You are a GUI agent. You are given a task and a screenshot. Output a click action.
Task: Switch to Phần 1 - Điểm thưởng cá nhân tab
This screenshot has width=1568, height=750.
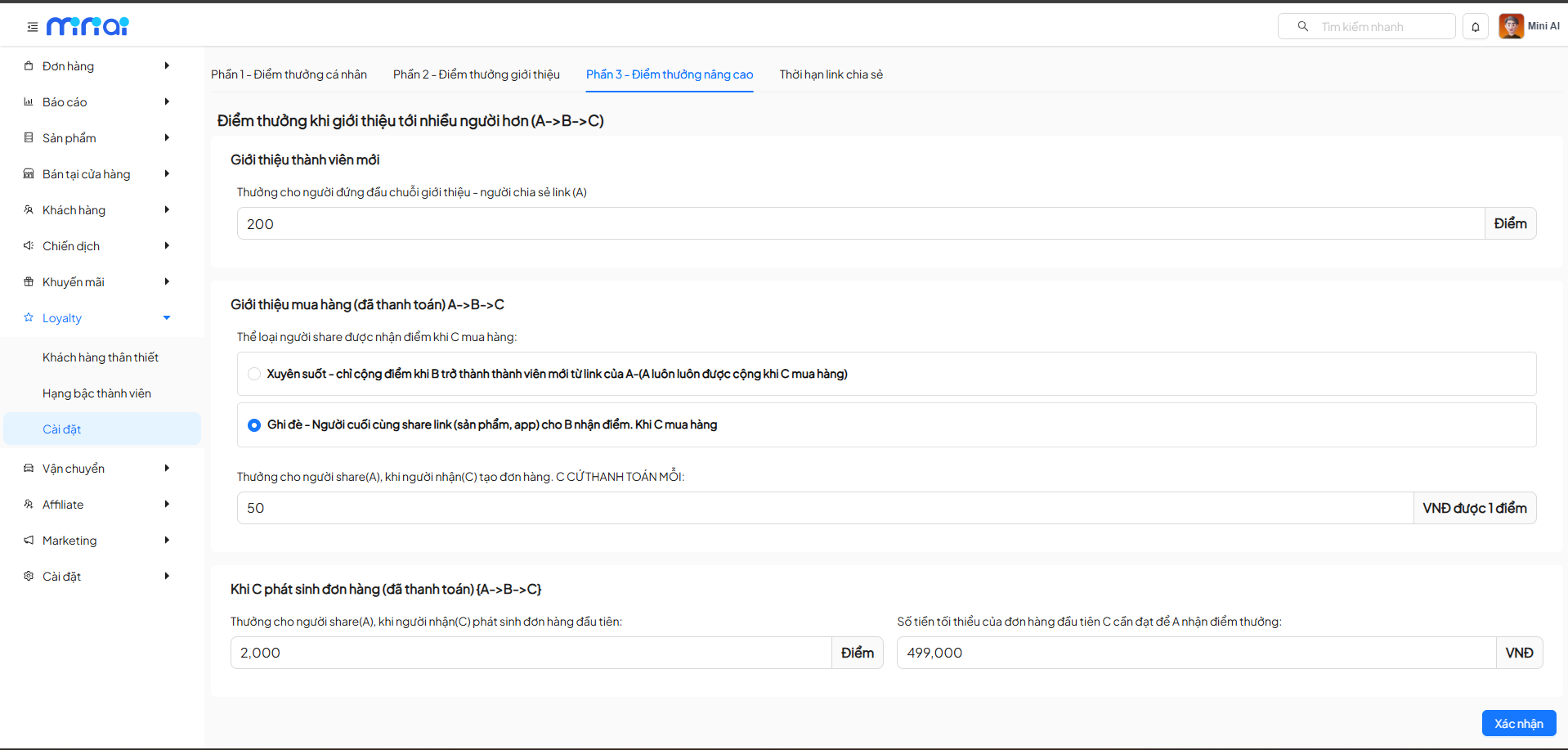289,74
